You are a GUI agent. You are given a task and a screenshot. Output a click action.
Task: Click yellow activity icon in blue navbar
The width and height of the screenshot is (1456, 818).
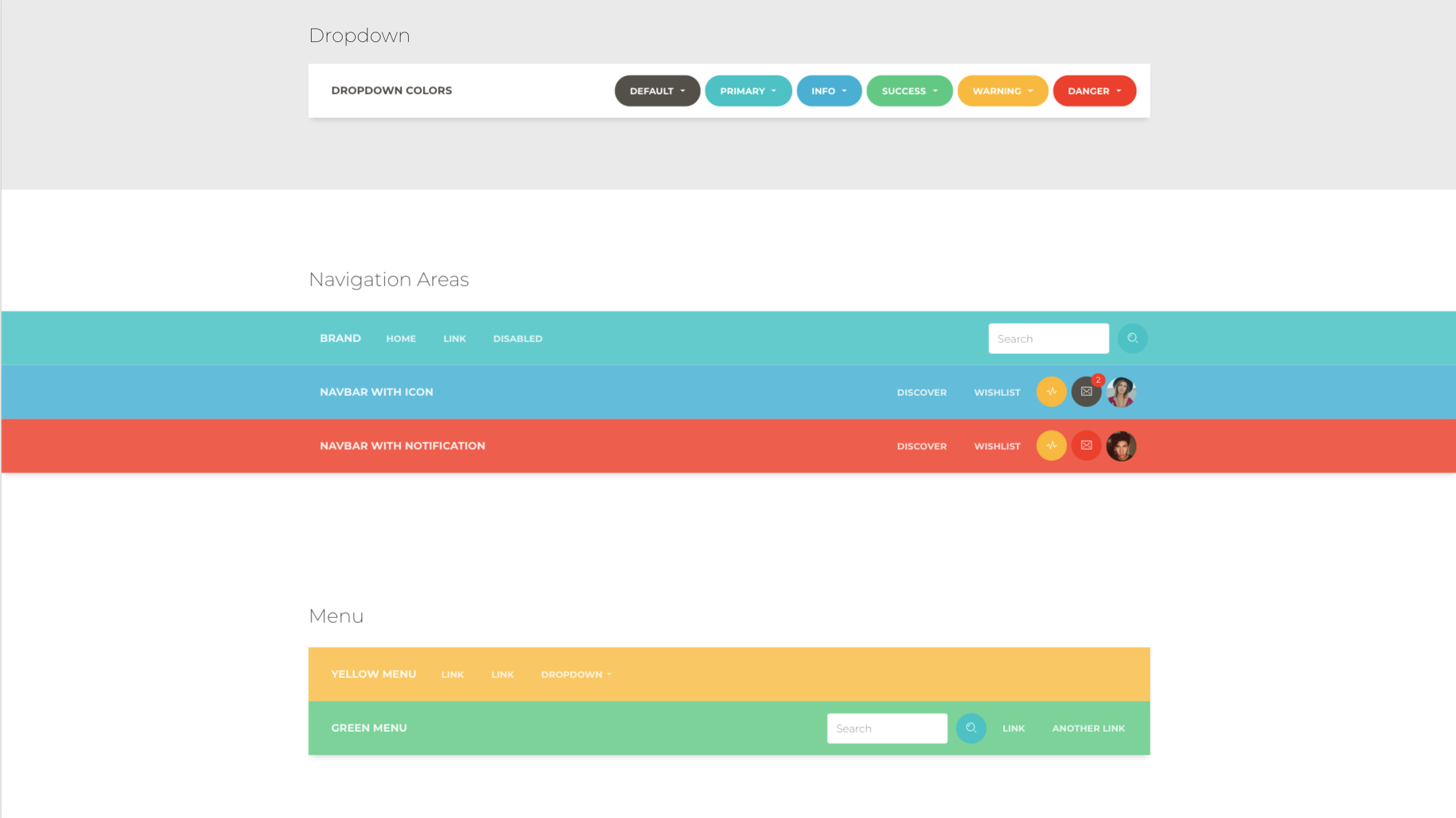[x=1051, y=392]
